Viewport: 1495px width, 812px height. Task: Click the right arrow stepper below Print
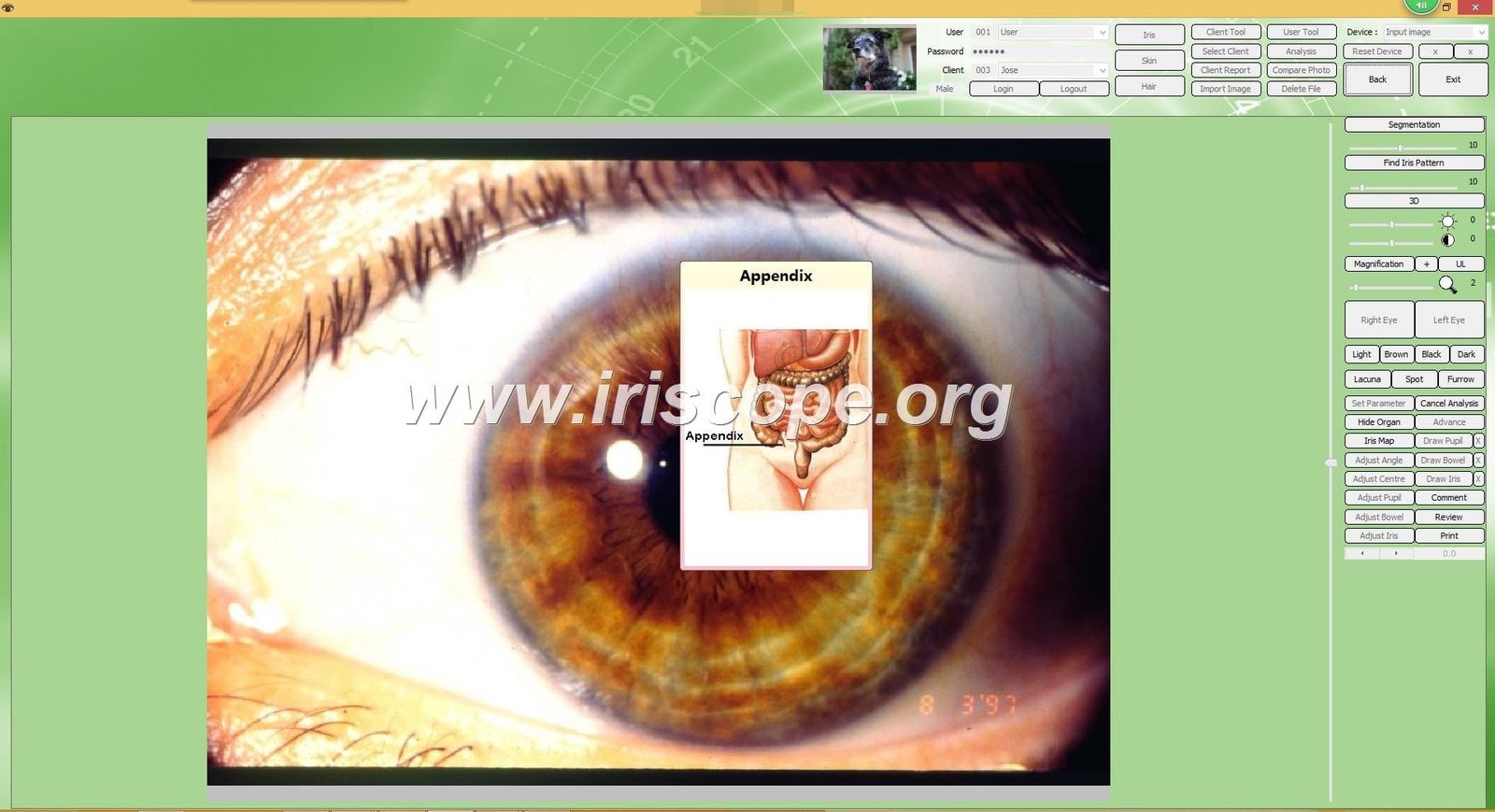[1396, 553]
